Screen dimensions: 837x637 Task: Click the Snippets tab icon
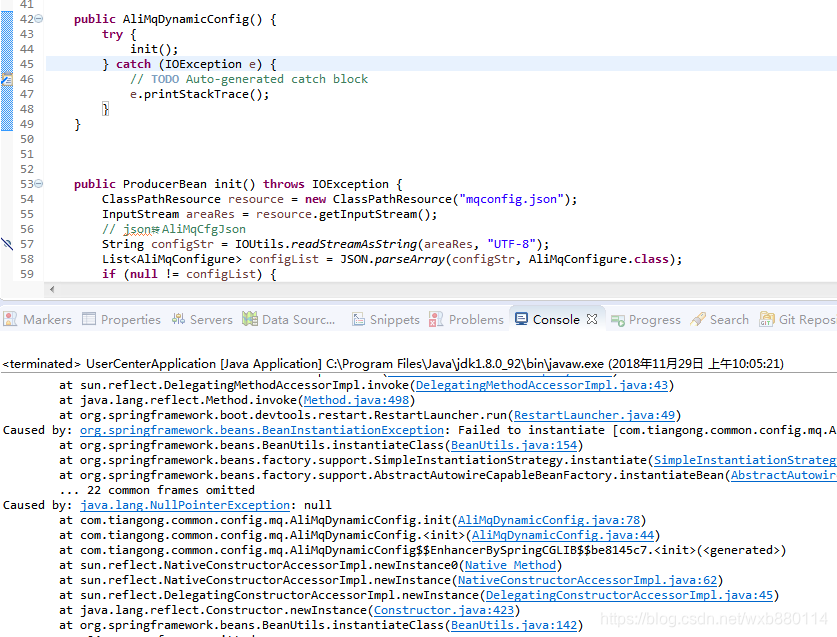click(358, 319)
